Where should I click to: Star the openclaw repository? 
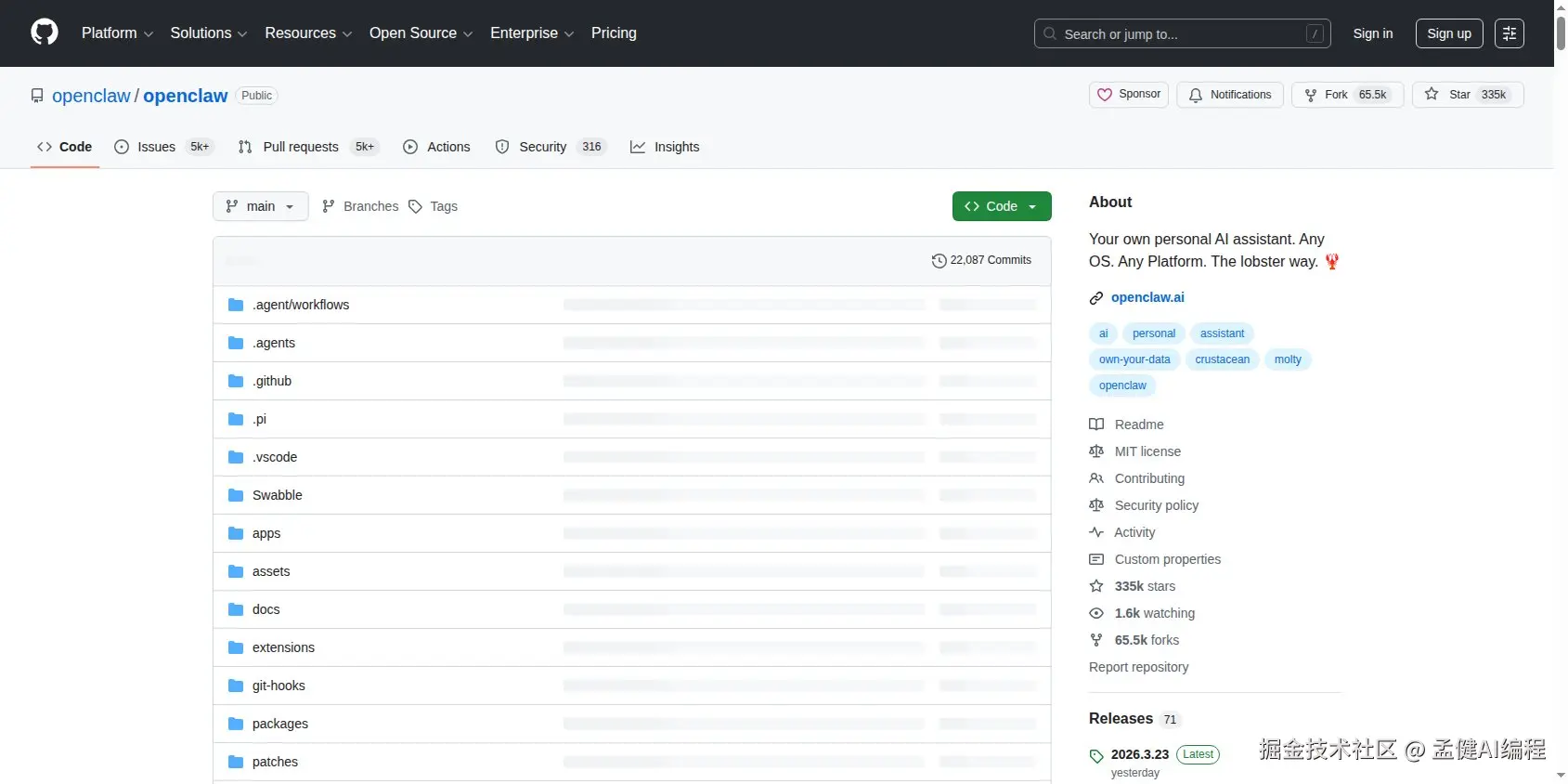tap(1467, 95)
